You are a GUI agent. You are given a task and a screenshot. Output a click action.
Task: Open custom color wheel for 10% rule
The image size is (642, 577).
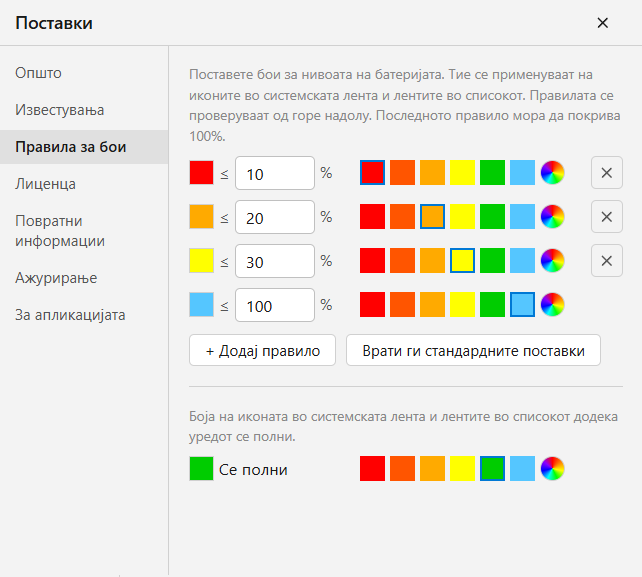(x=552, y=173)
